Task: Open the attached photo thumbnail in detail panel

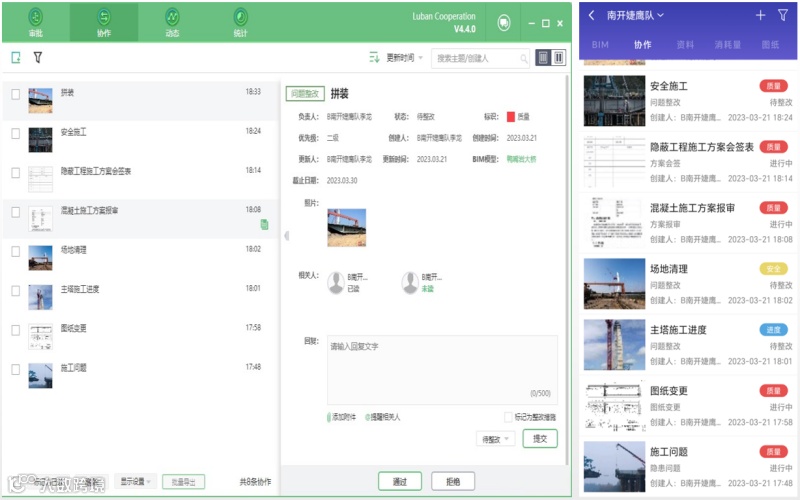Action: pos(346,228)
